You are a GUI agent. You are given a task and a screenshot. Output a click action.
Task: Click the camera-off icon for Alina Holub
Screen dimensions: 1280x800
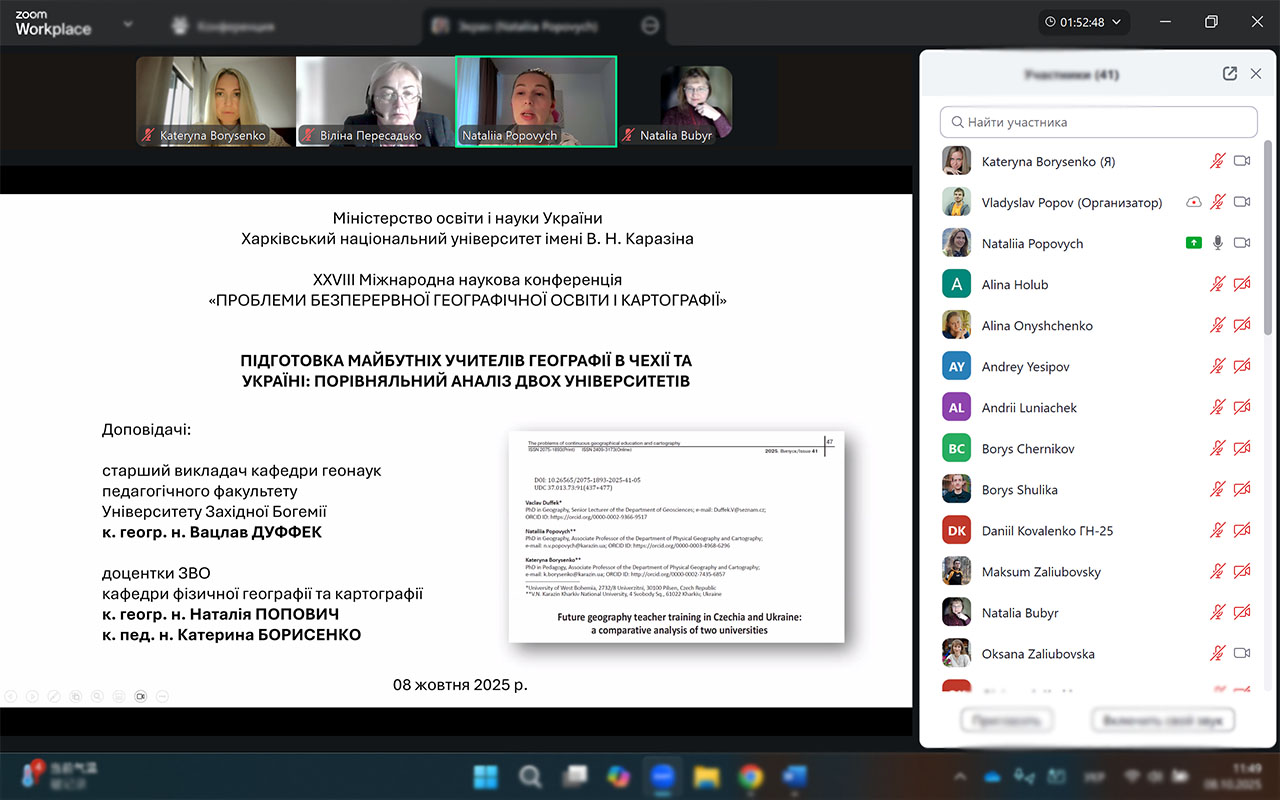(1242, 284)
